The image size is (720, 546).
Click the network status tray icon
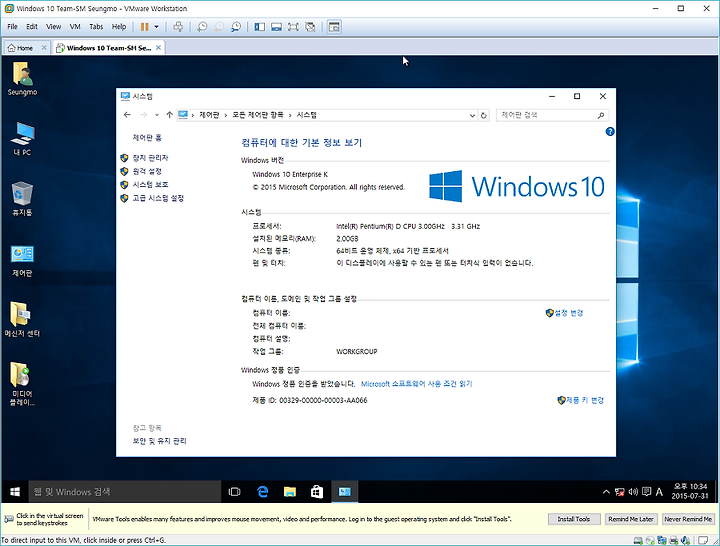[x=619, y=492]
